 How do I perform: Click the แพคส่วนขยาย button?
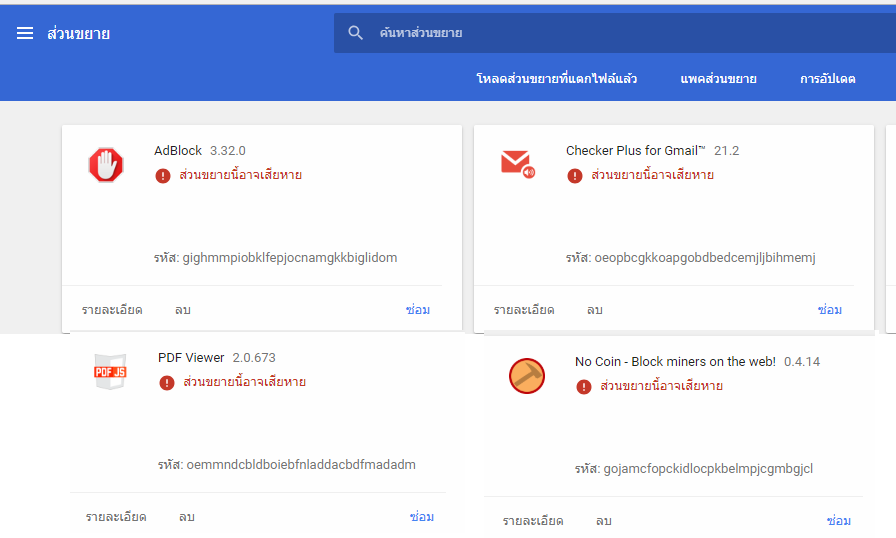pyautogui.click(x=718, y=79)
